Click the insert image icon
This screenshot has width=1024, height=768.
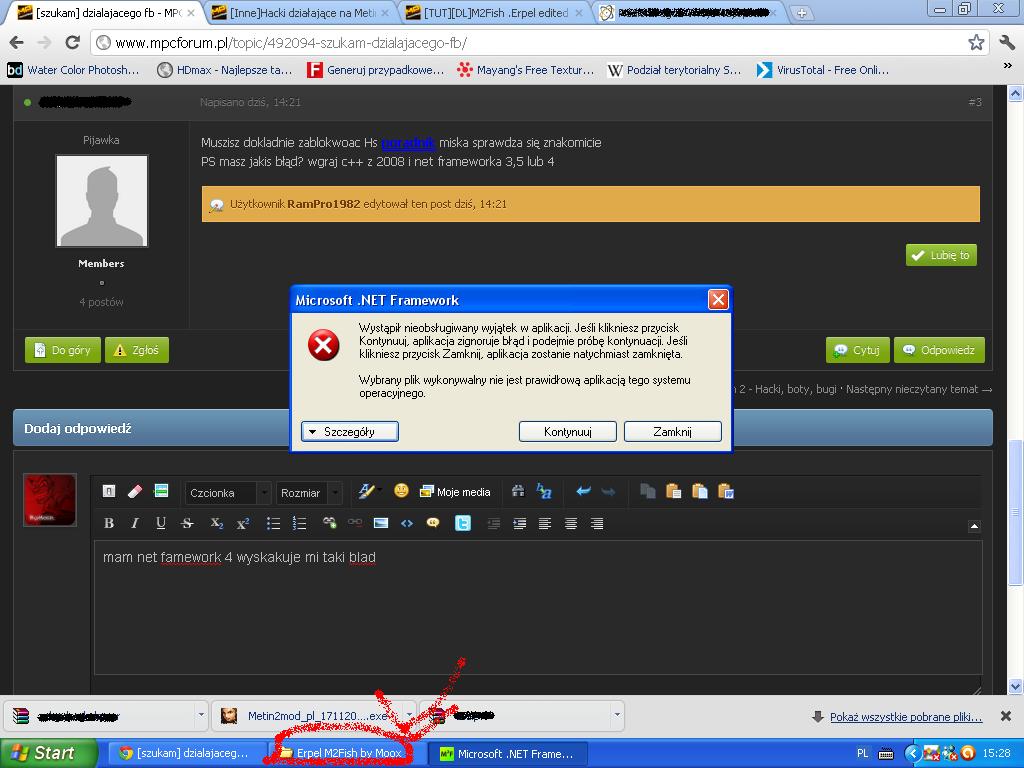point(381,522)
